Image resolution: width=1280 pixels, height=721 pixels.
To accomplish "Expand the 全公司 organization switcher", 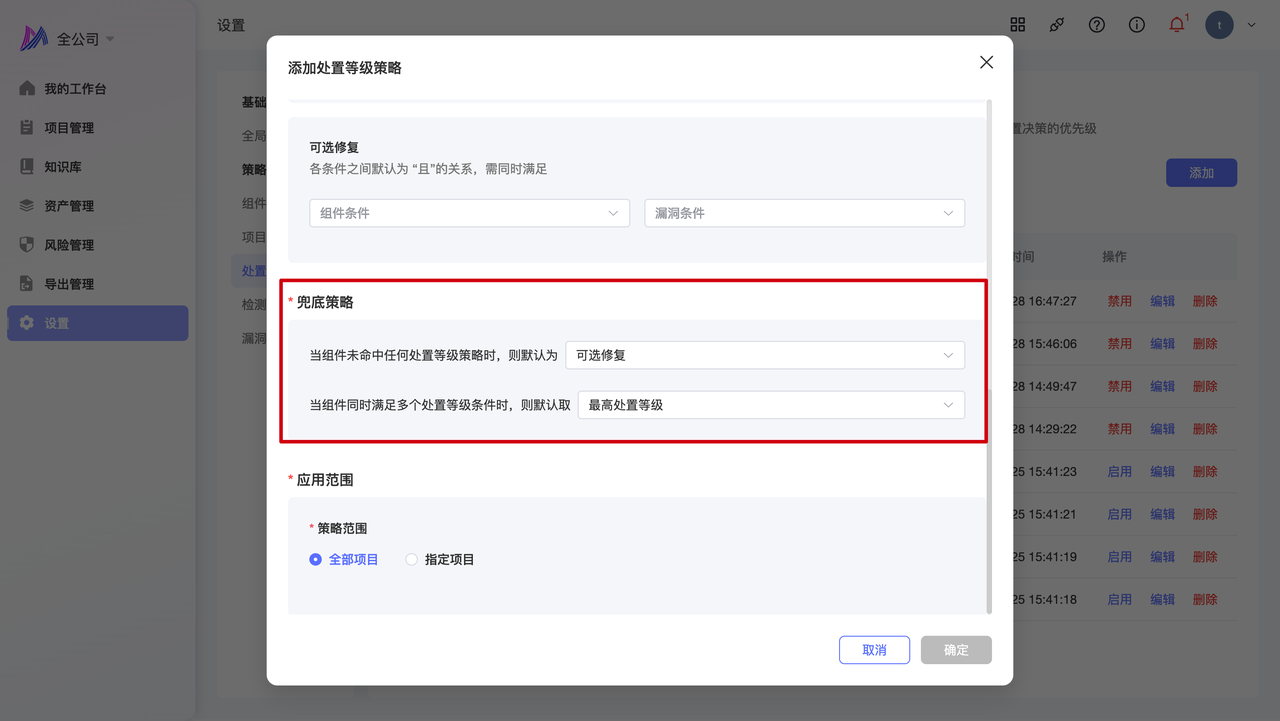I will 85,39.
